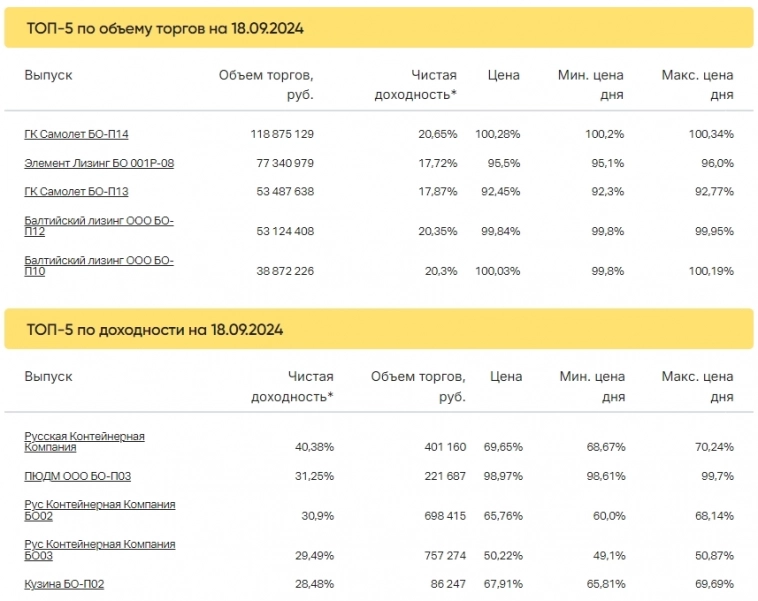Open the Рус Контейнерная Компания БО02 link
Image resolution: width=758 pixels, height=601 pixels.
[99, 510]
